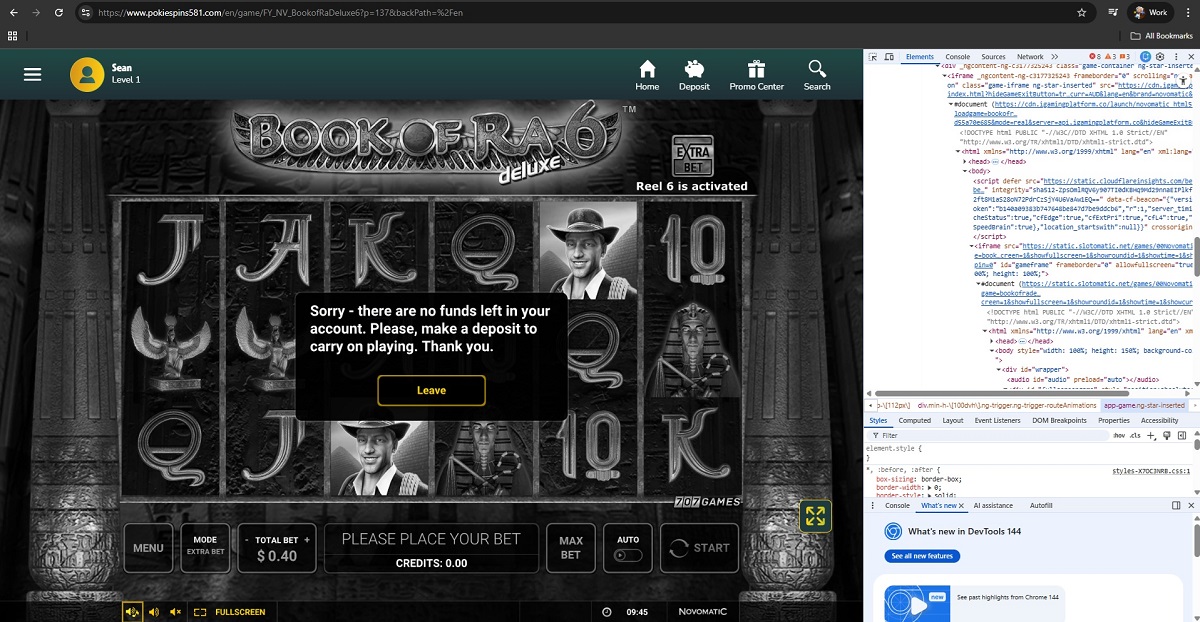The height and width of the screenshot is (622, 1200).
Task: Open the hamburger menu in casino header
Action: tap(33, 75)
